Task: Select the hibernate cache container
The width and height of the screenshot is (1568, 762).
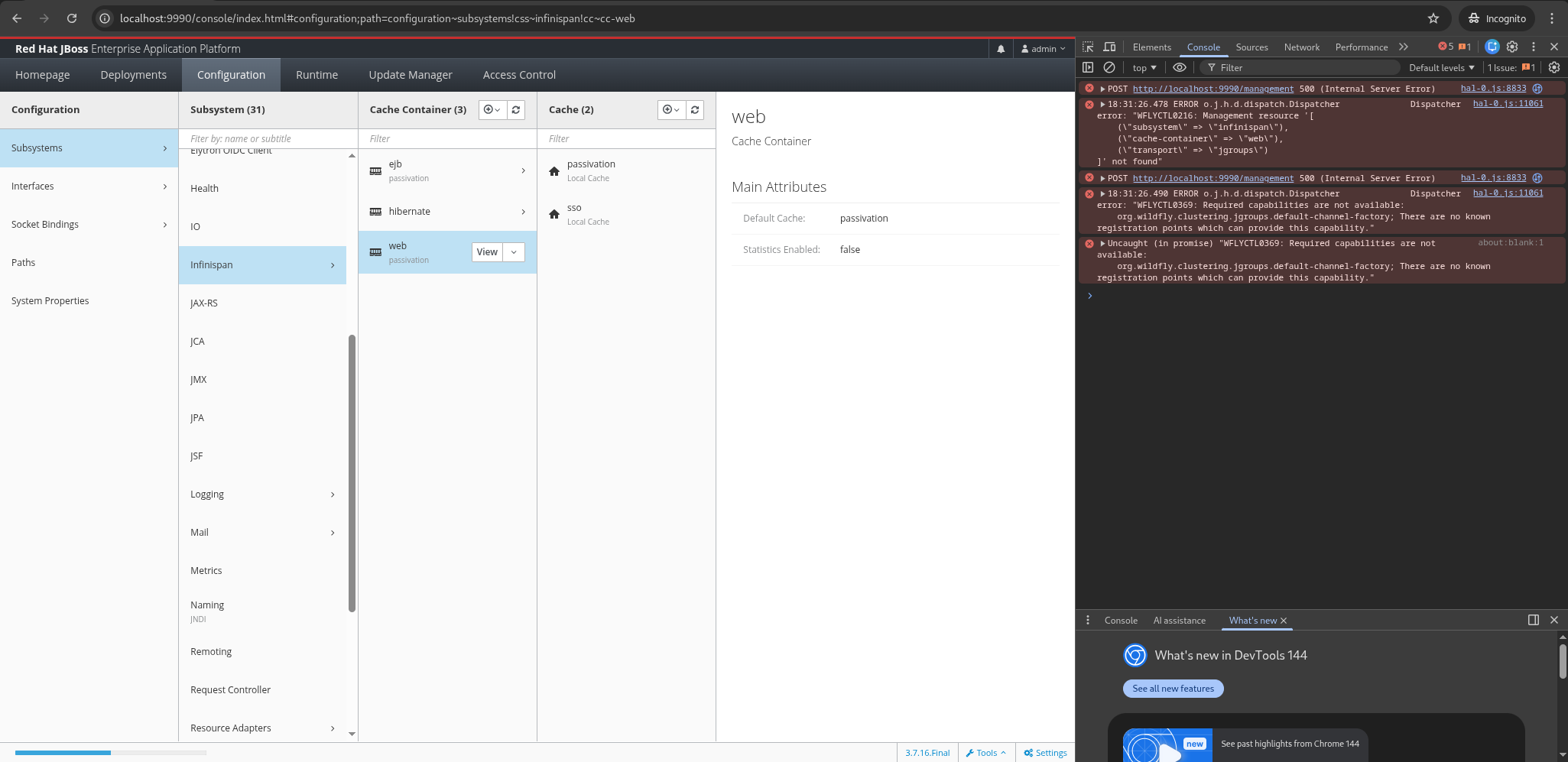Action: coord(447,212)
